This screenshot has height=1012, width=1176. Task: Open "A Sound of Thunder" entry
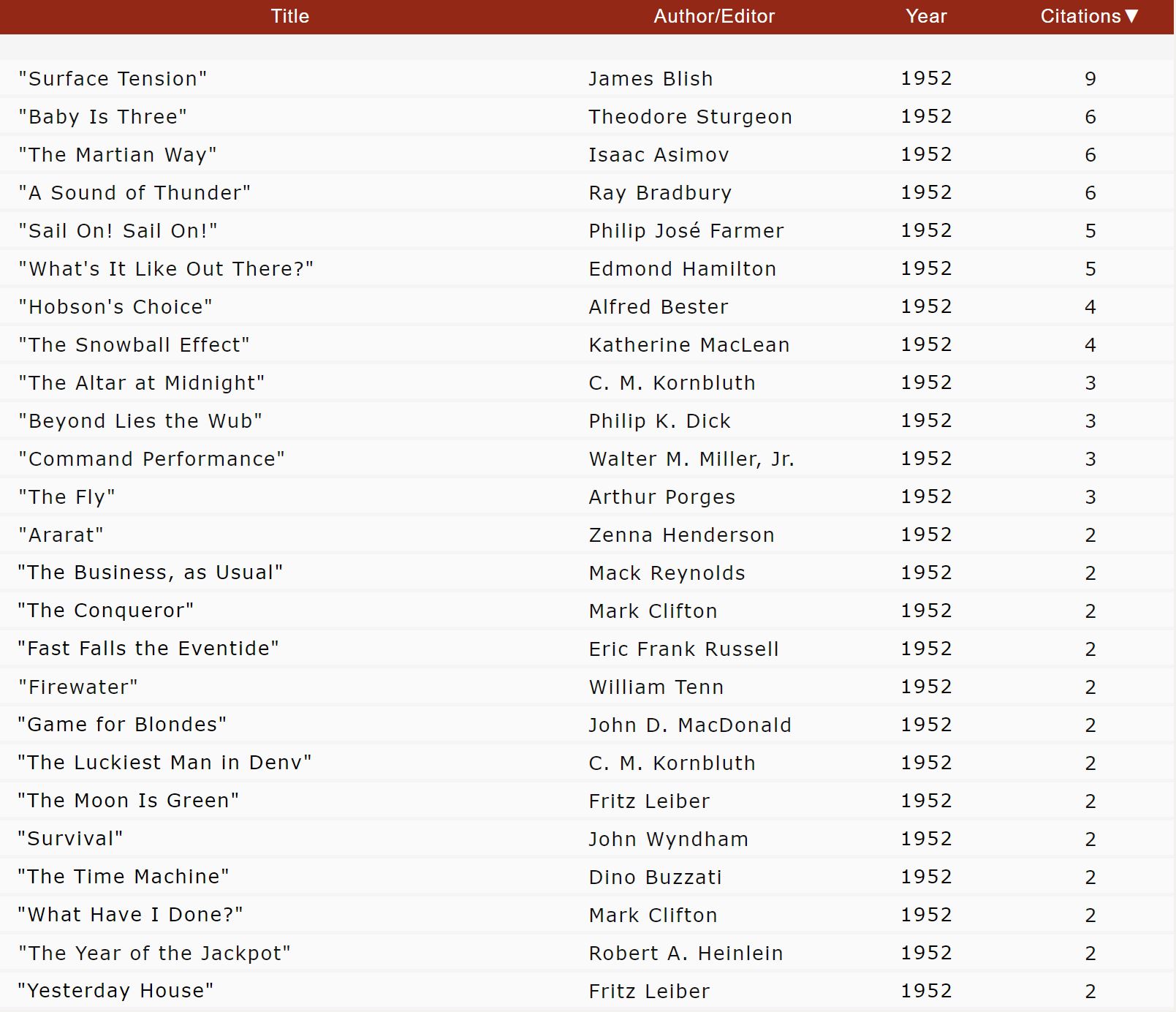tap(134, 192)
